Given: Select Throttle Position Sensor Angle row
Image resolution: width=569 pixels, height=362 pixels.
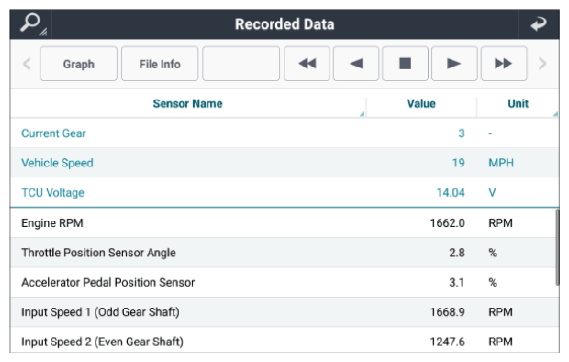Looking at the screenshot, I should click(283, 252).
